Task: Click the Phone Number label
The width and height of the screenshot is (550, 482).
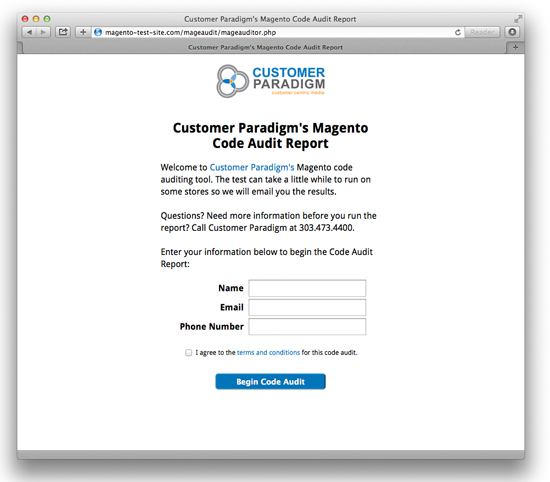Action: point(212,327)
